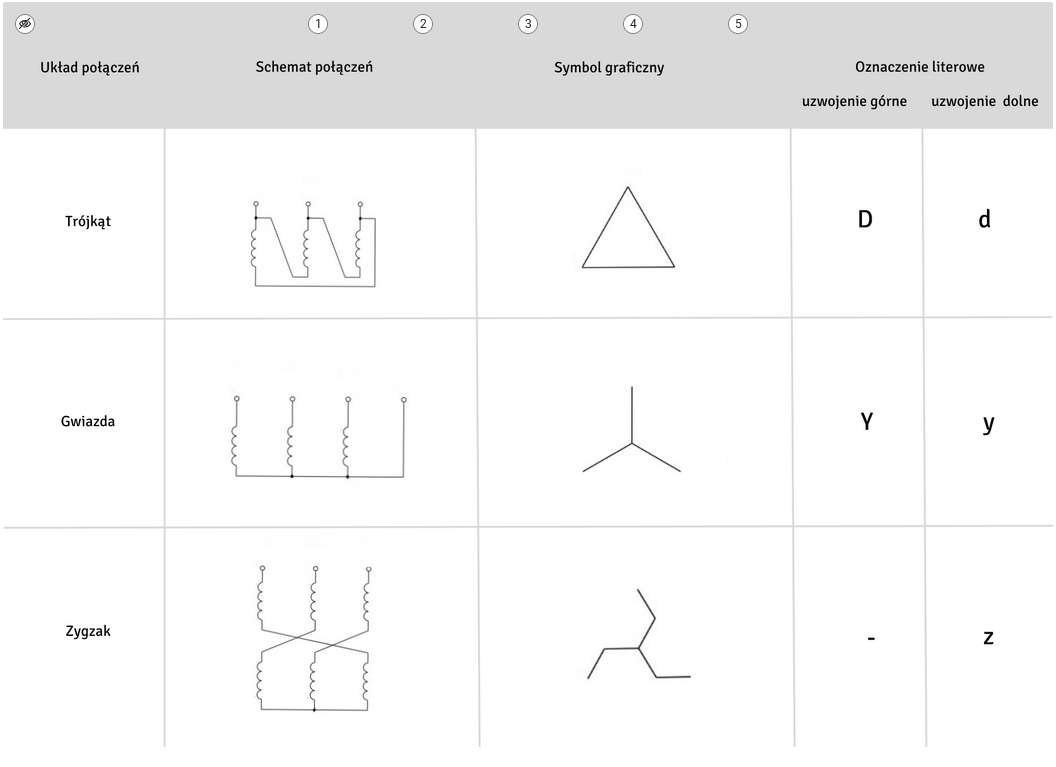Toggle the crossed-eye visibility icon

click(25, 24)
